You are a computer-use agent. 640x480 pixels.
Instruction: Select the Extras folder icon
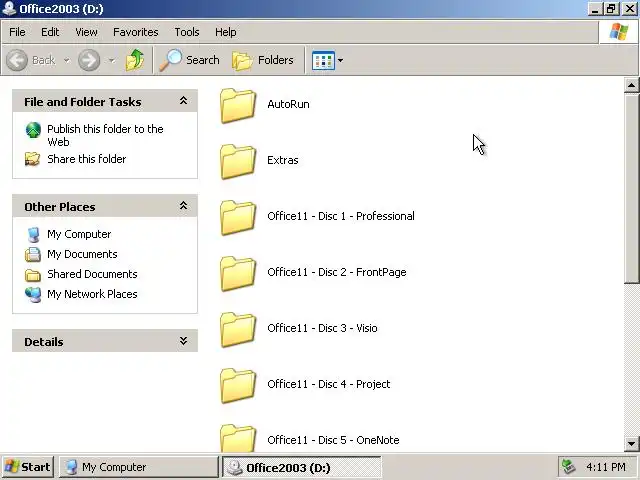tap(238, 161)
